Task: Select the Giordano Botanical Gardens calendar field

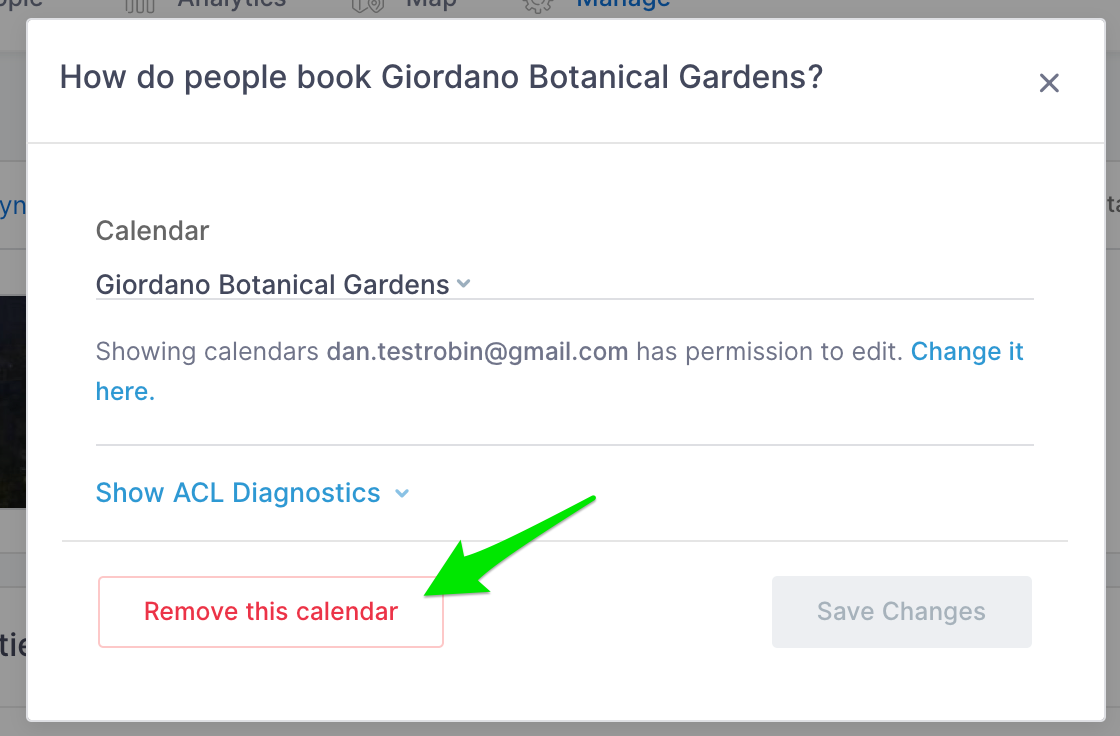Action: pyautogui.click(x=564, y=284)
